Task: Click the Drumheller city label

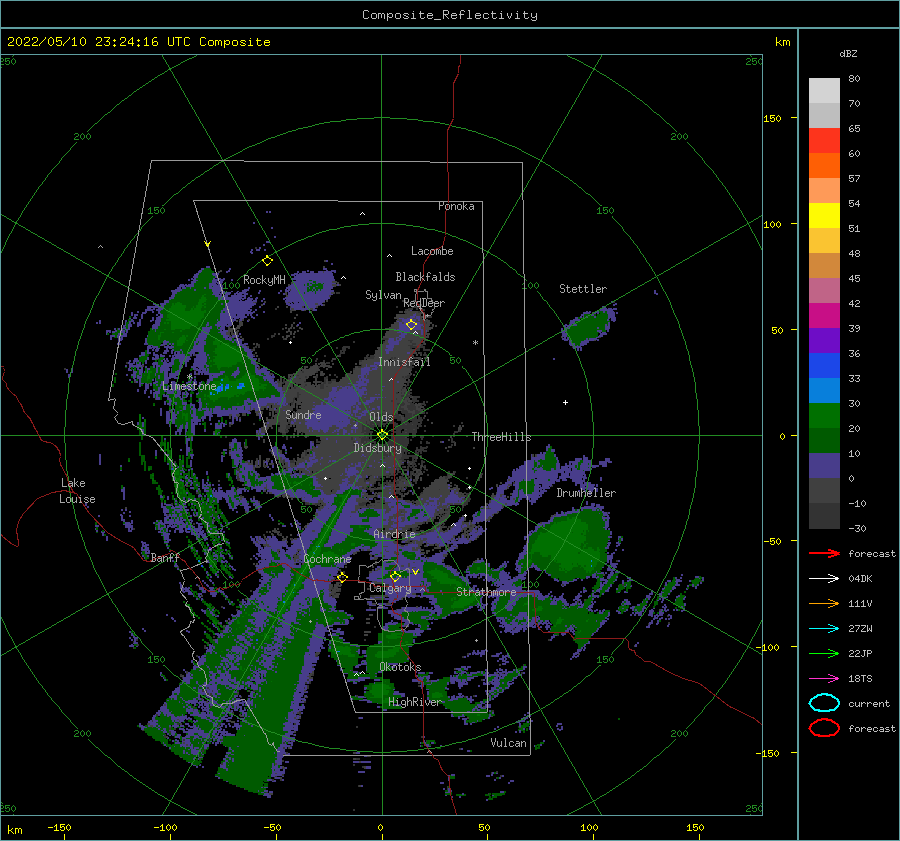Action: [x=586, y=493]
